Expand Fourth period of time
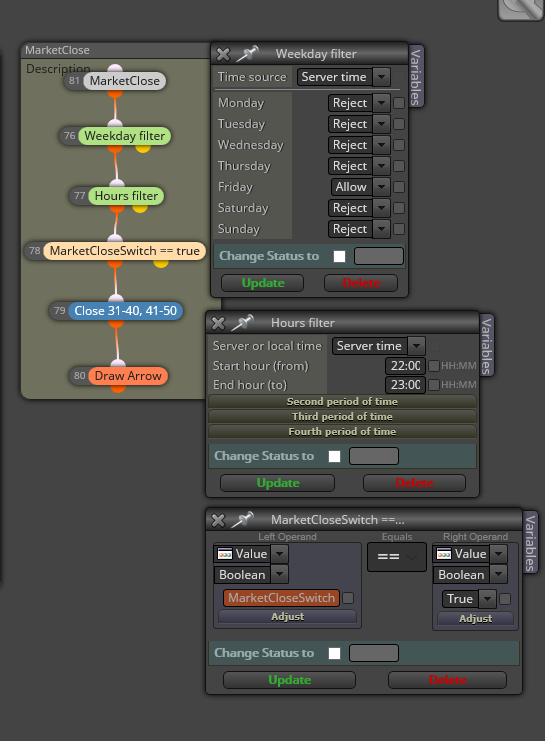The height and width of the screenshot is (741, 545). point(342,432)
